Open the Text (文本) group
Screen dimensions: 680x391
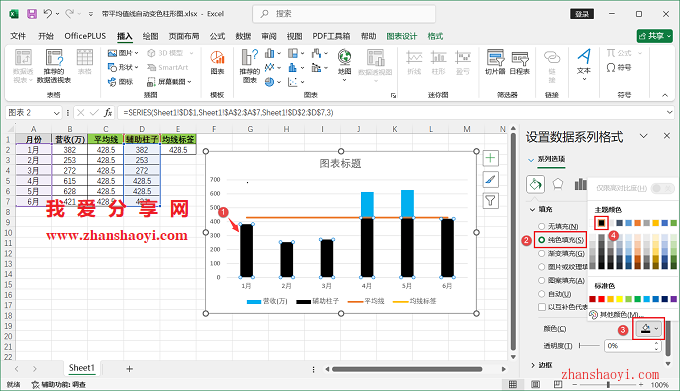tap(584, 64)
